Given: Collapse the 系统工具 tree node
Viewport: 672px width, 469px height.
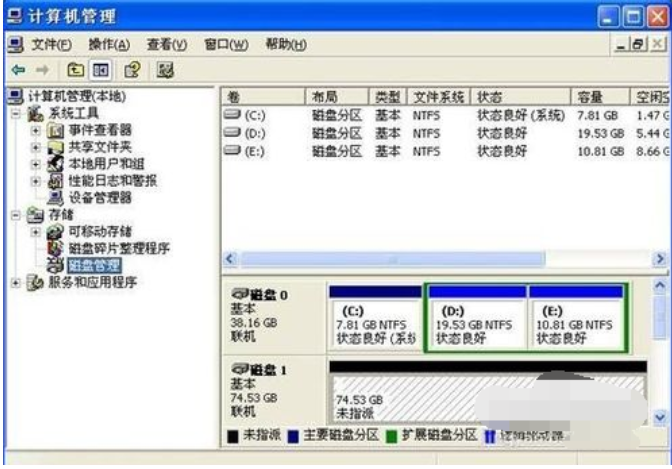Looking at the screenshot, I should coord(16,113).
